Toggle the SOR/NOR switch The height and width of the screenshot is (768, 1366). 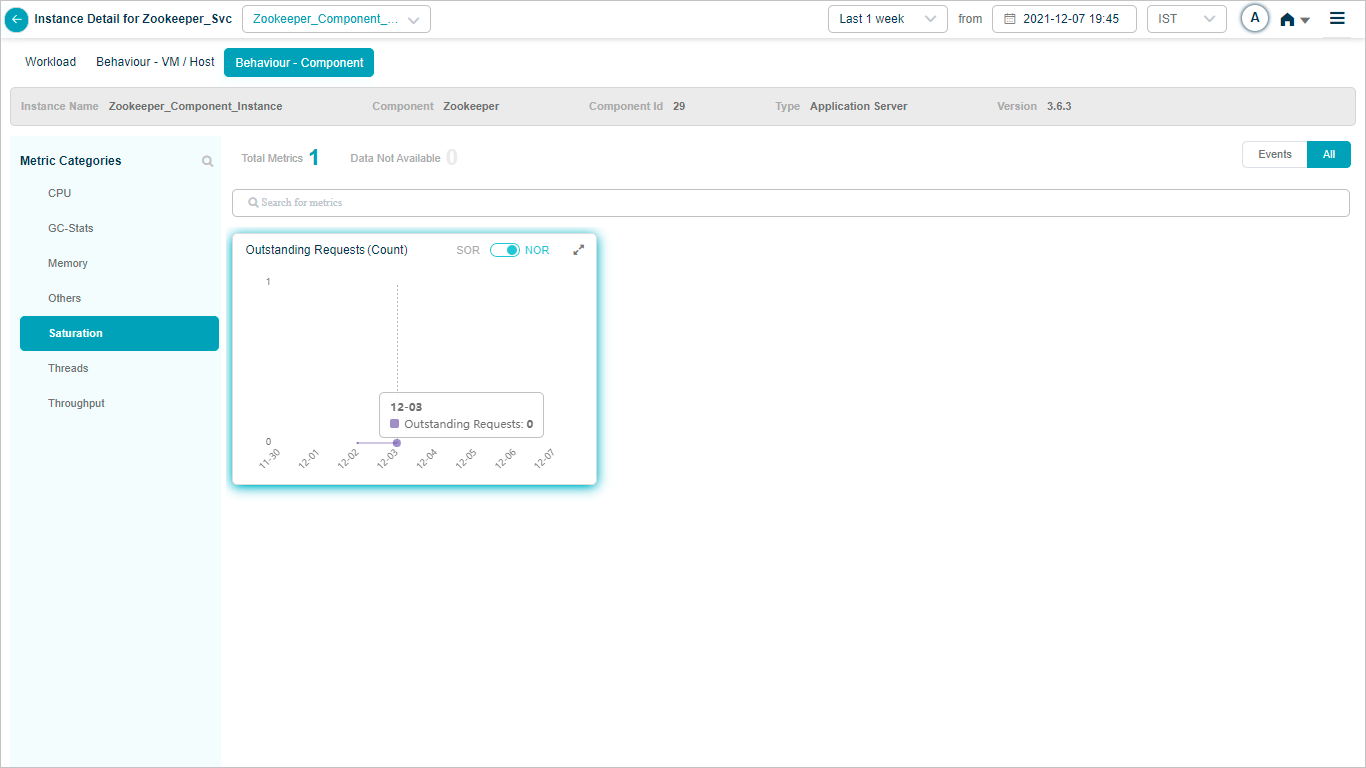point(504,250)
